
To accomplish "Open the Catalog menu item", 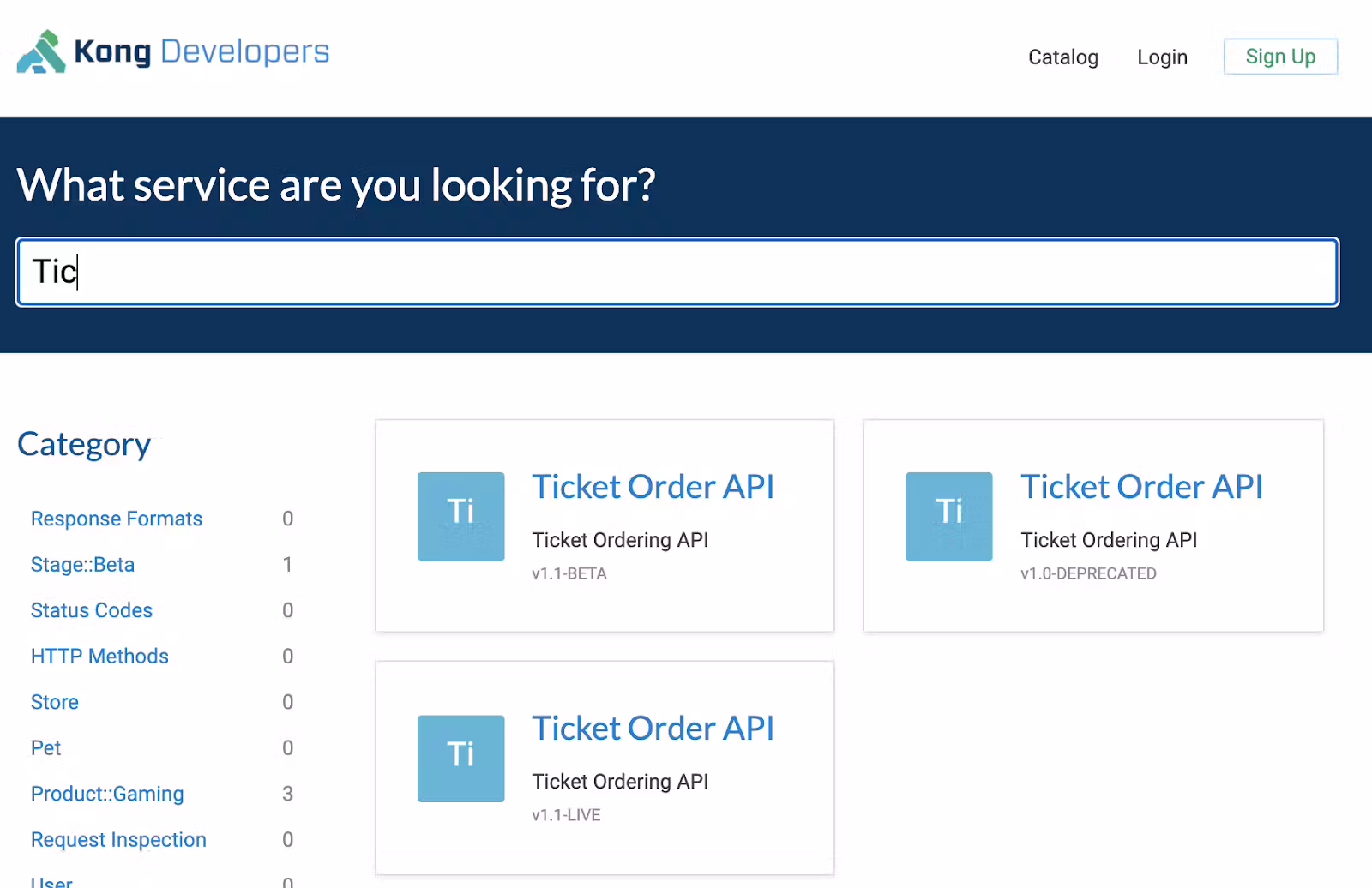I will [1062, 57].
